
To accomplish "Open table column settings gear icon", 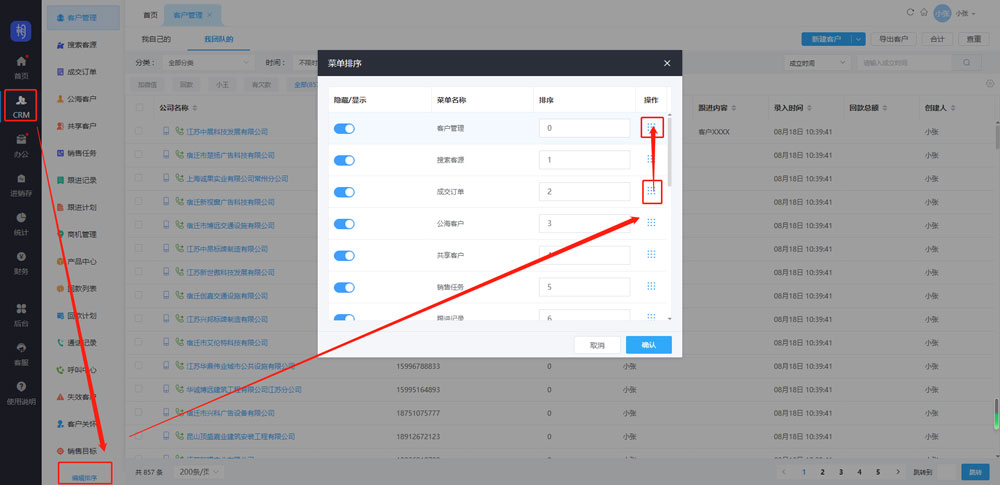I will [990, 84].
